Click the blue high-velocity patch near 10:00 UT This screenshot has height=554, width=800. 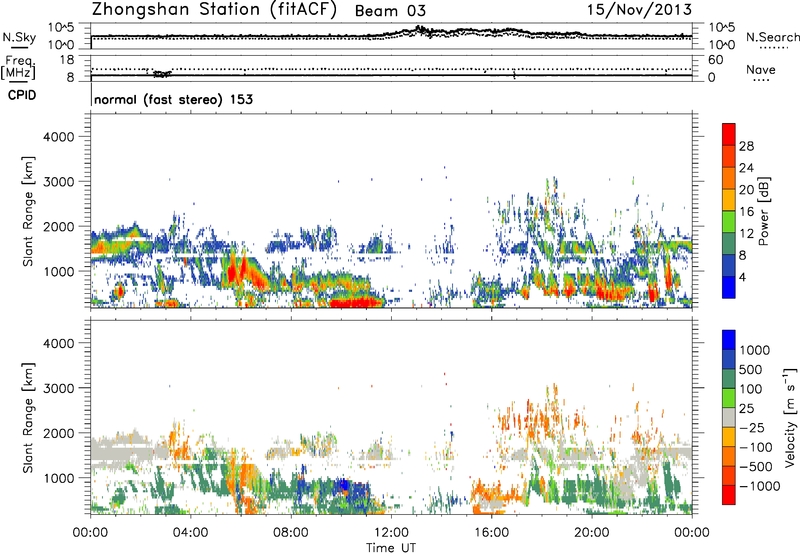(344, 484)
